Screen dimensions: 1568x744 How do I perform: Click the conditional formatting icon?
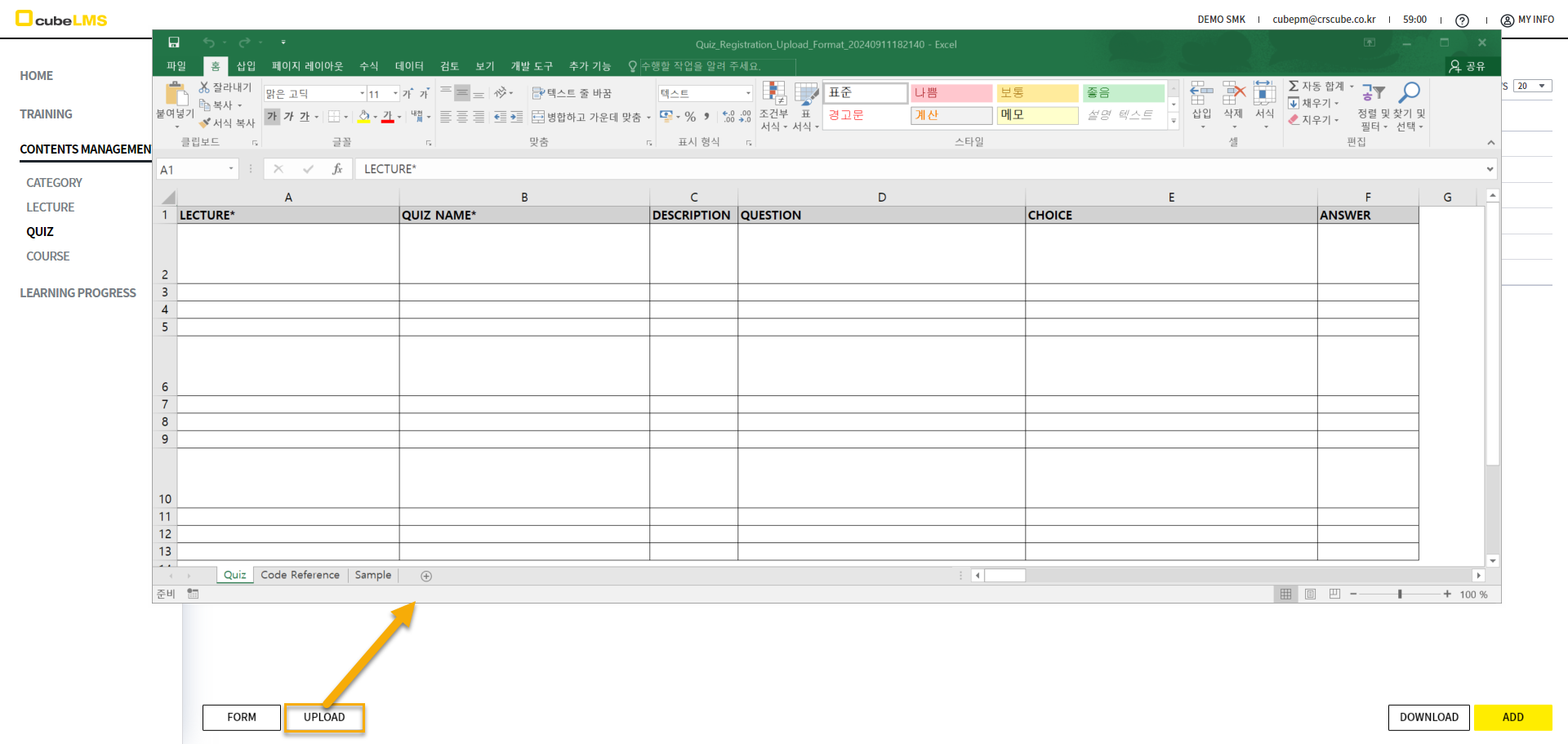[773, 95]
